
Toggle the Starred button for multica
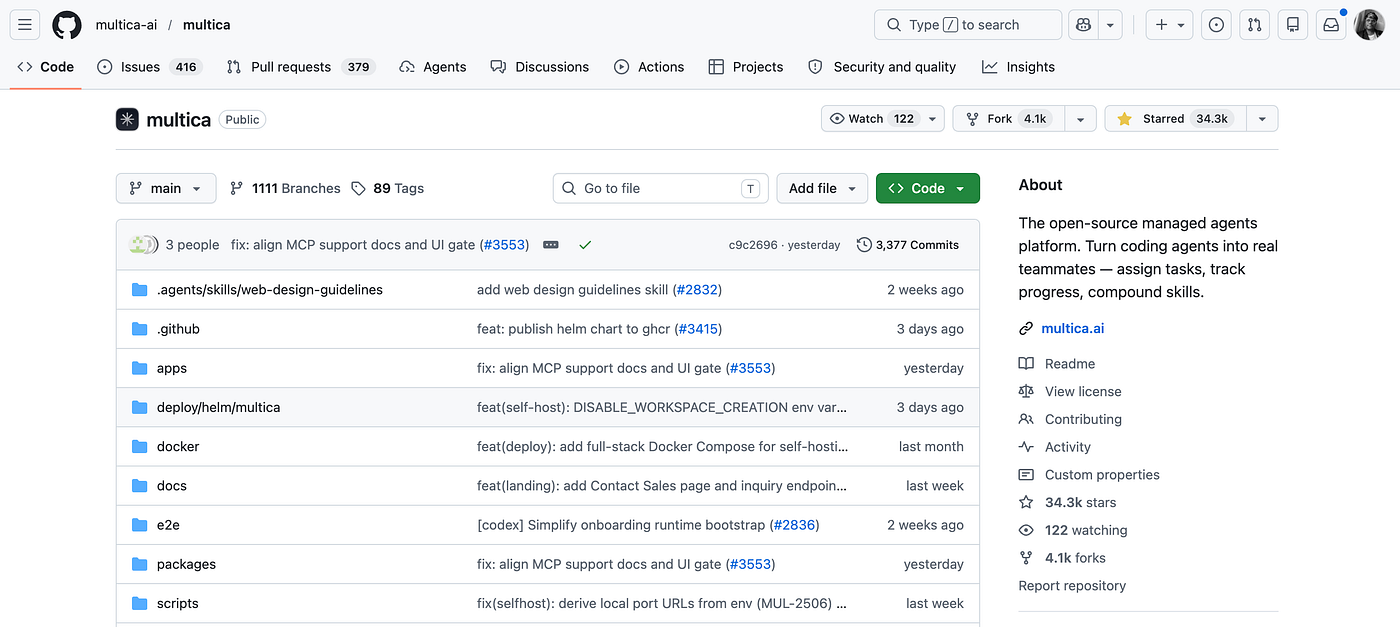1176,119
